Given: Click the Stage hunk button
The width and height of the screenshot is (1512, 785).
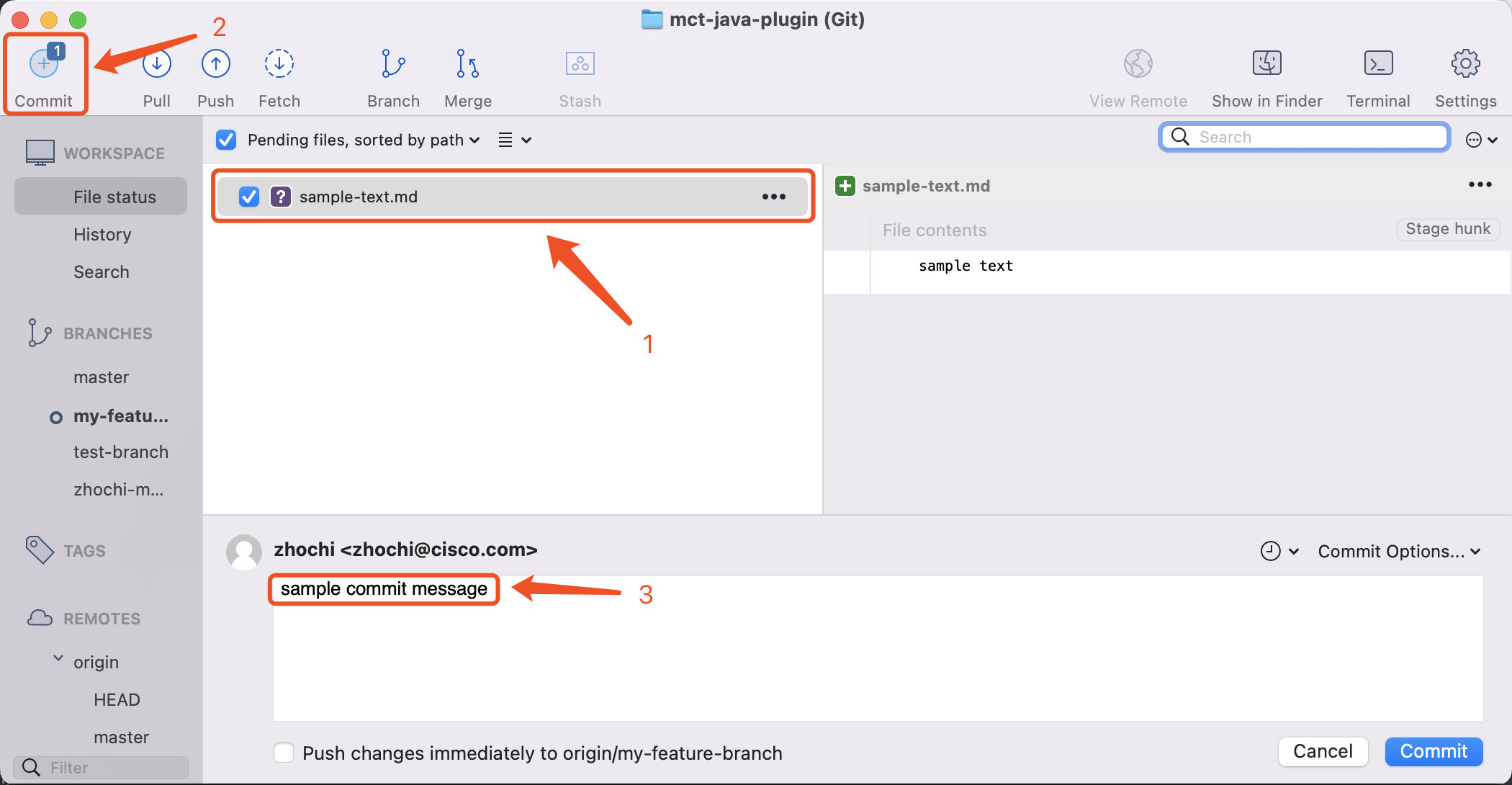Looking at the screenshot, I should click(1448, 229).
